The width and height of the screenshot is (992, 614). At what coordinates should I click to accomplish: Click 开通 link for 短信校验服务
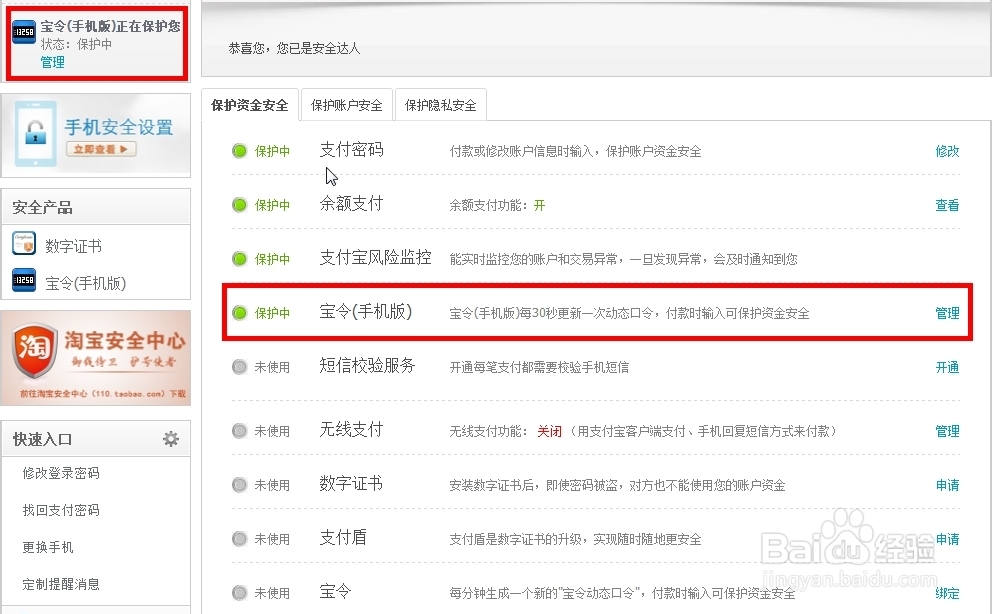(947, 367)
